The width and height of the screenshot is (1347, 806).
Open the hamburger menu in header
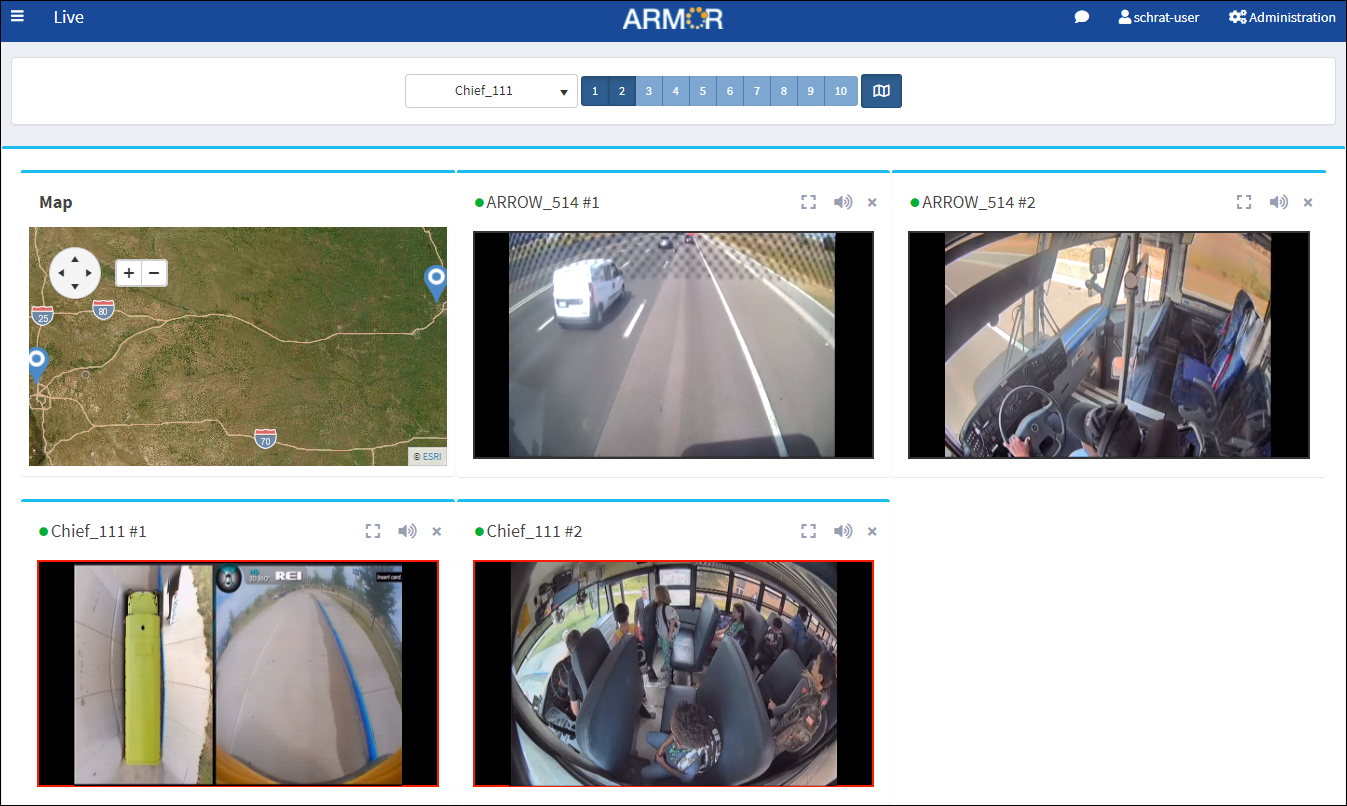pos(17,17)
